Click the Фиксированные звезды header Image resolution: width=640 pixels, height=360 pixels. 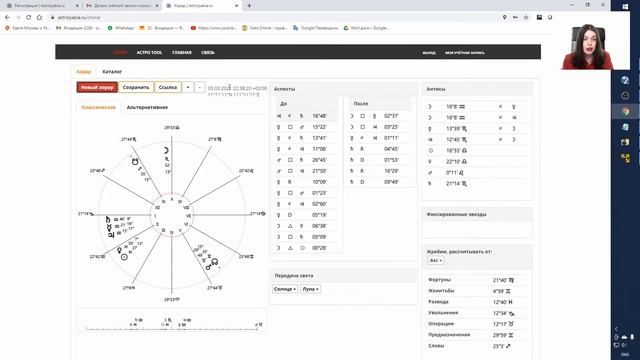click(477, 214)
